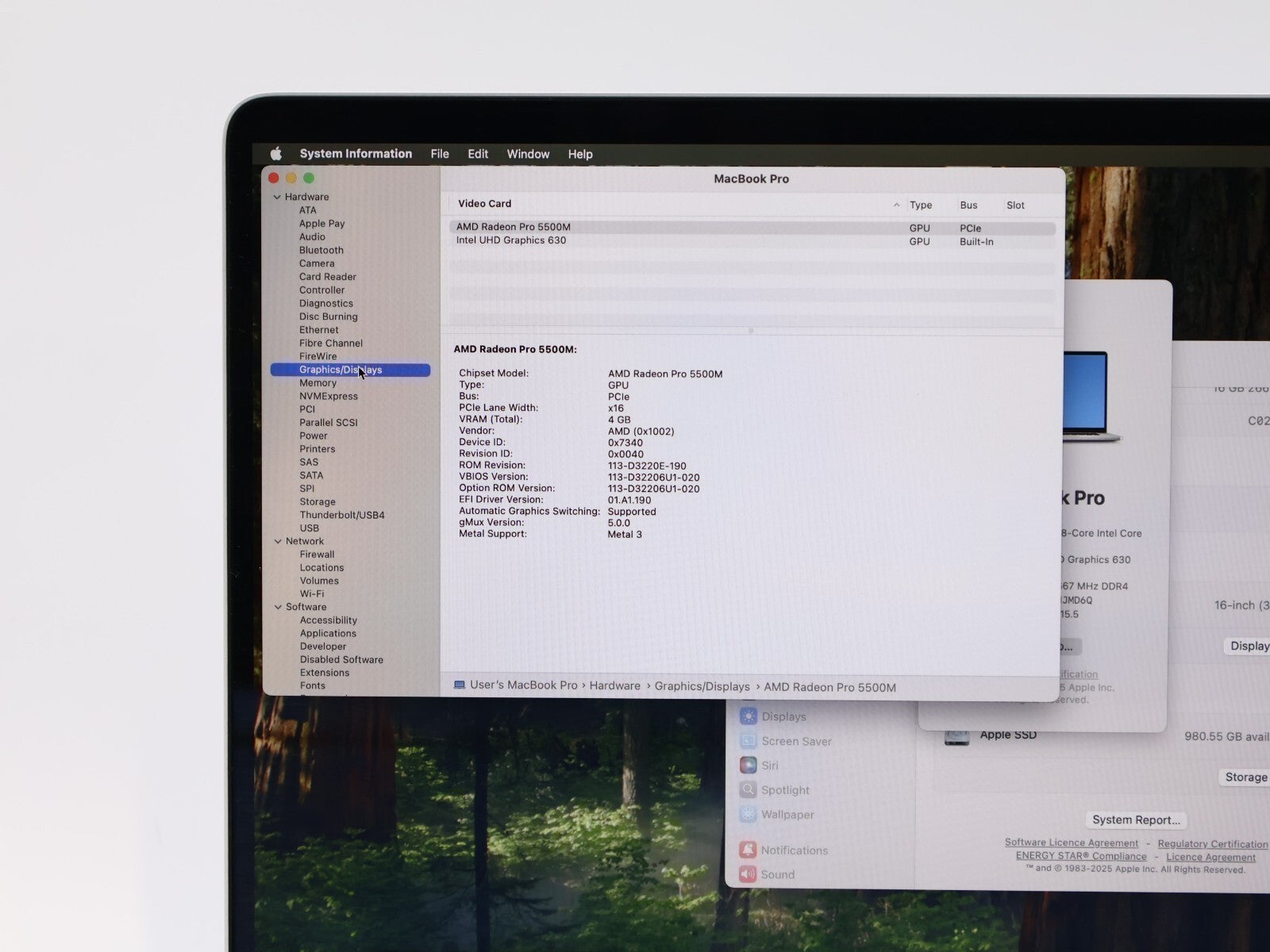Open Wallpaper in System Settings sidebar
Viewport: 1270px width, 952px height.
coord(787,815)
